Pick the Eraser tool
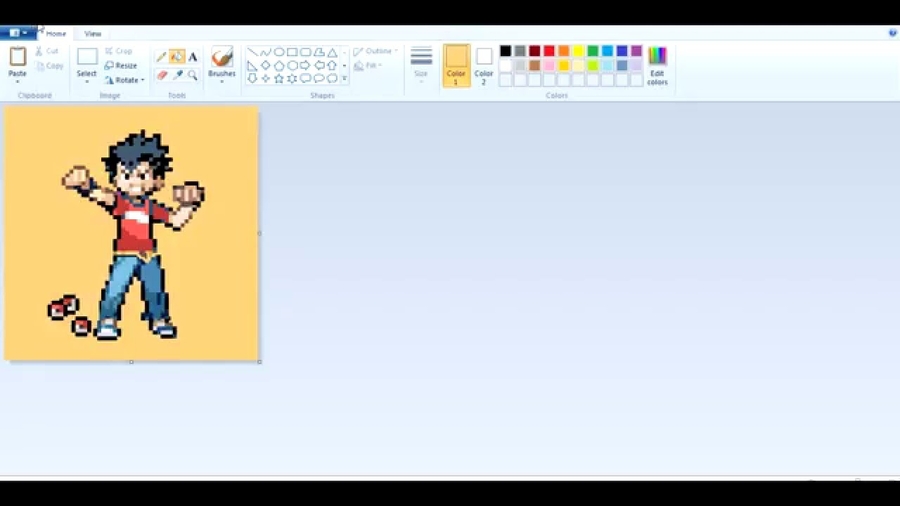The image size is (900, 506). (x=161, y=75)
